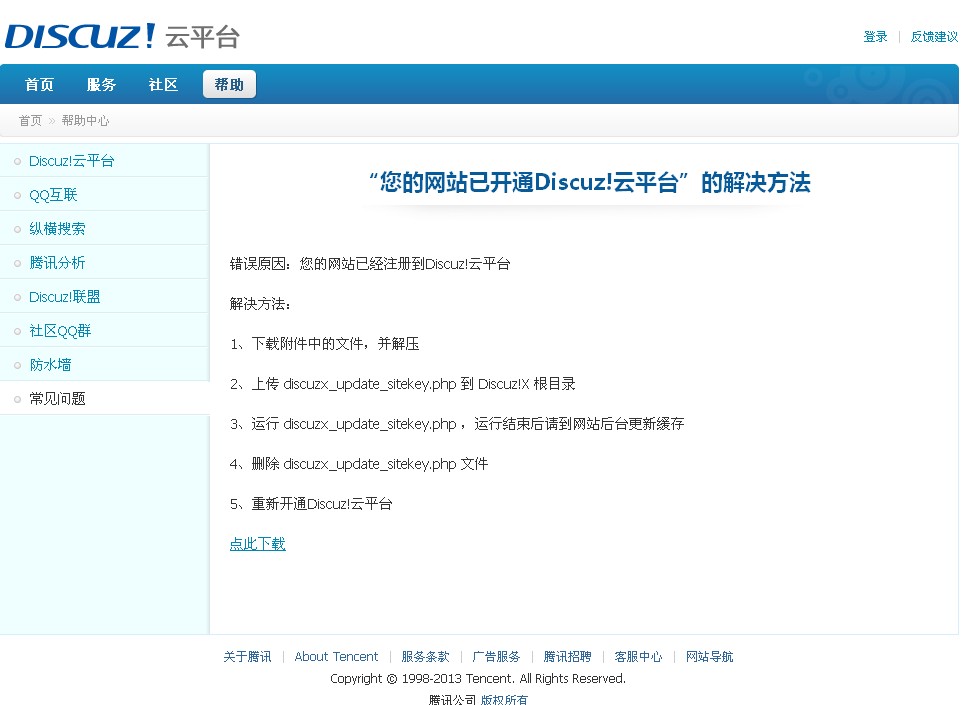
Task: Click the page heading about 解决方法
Action: [590, 182]
